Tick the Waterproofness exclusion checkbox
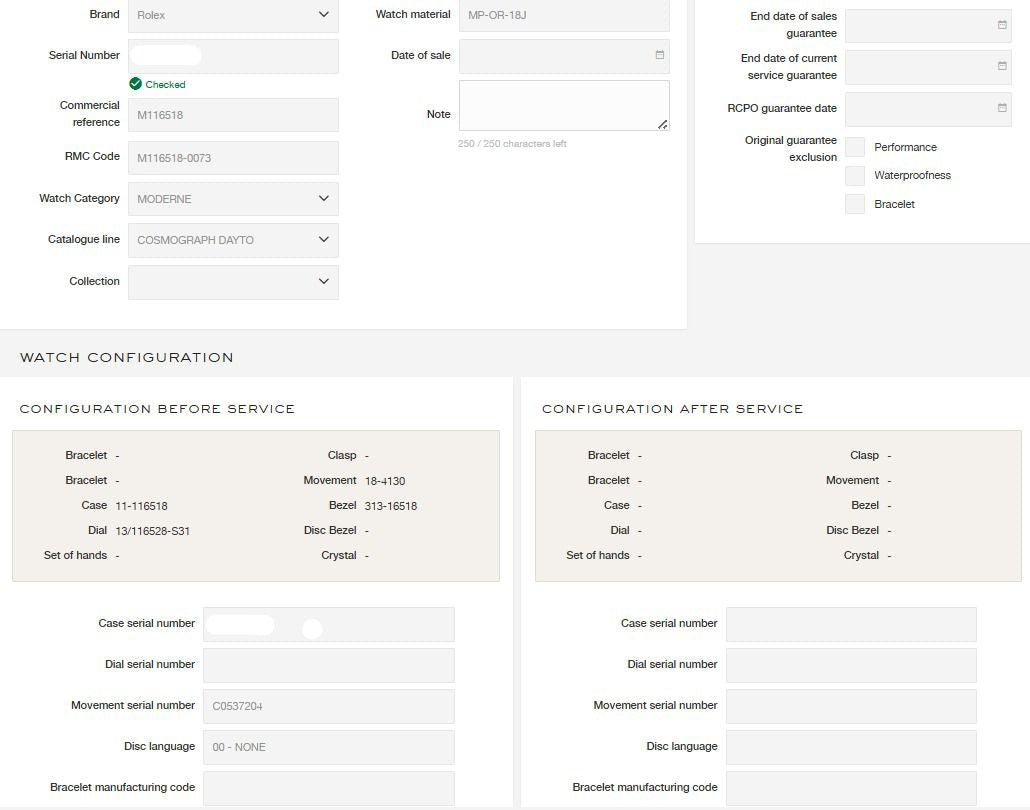The image size is (1030, 810). [855, 176]
